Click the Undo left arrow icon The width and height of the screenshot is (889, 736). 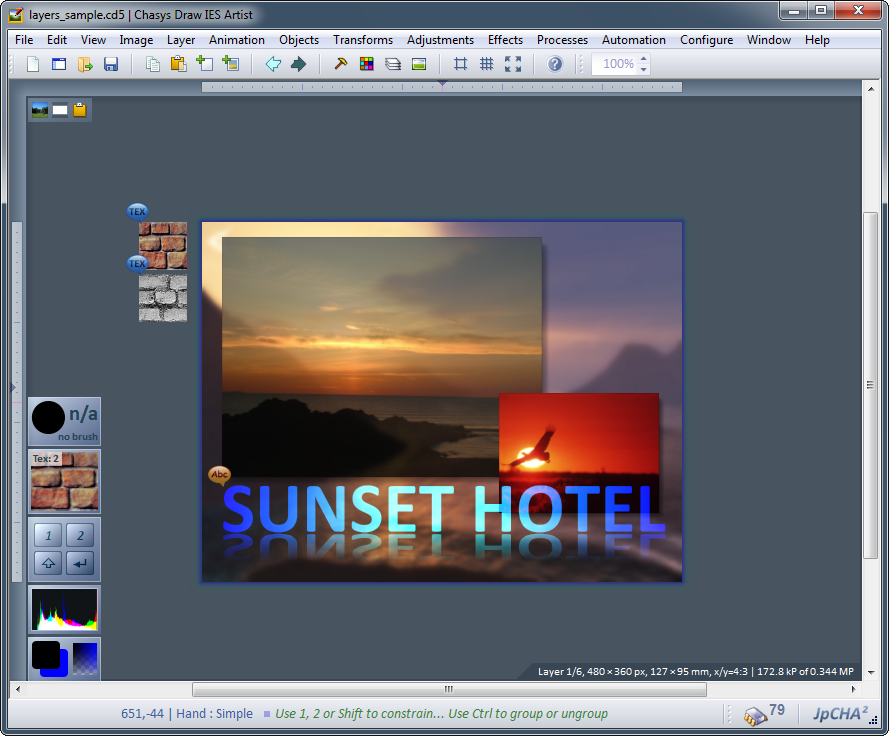click(272, 64)
